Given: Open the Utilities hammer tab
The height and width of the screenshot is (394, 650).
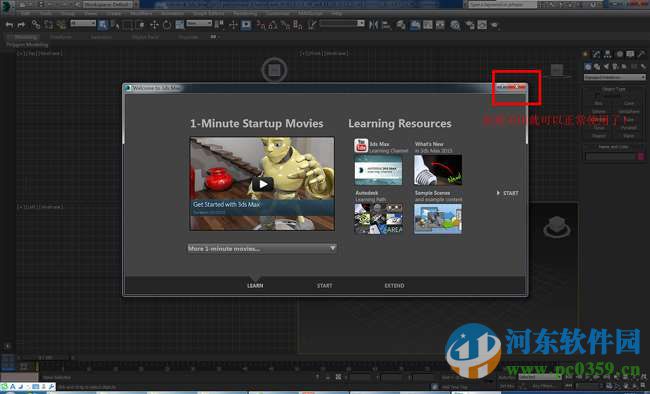Looking at the screenshot, I should [x=641, y=54].
